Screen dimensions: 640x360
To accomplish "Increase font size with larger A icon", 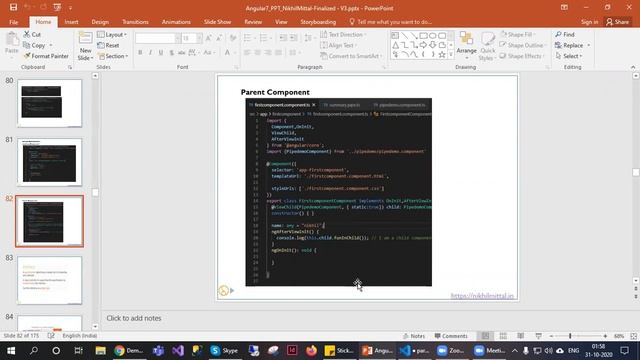I will 209,38.
